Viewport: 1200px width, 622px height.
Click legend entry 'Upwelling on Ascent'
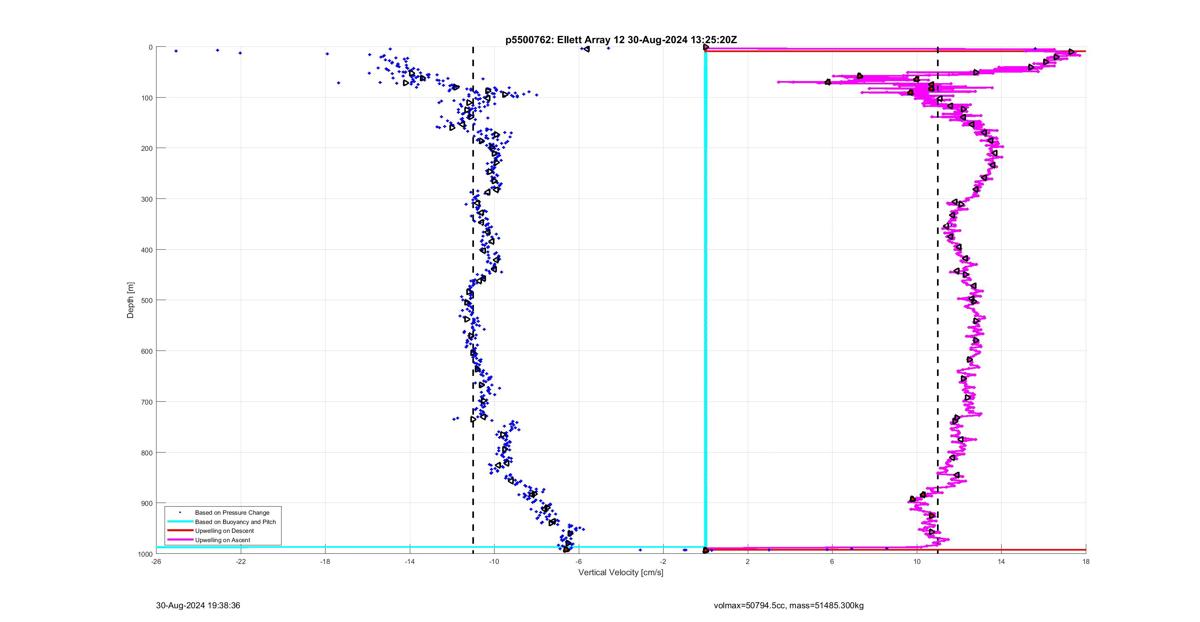pyautogui.click(x=222, y=540)
